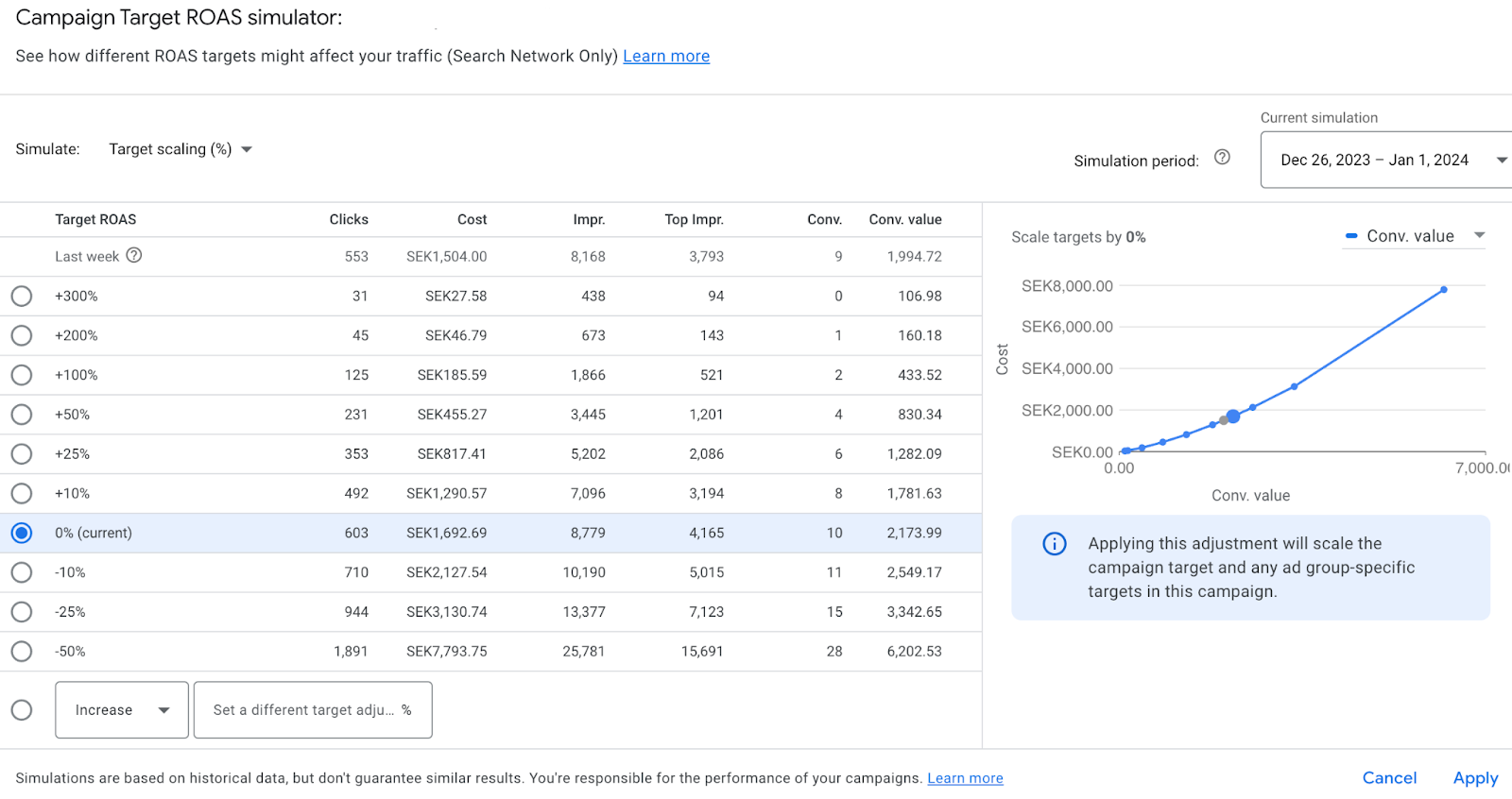Click the Impr. column header

pyautogui.click(x=589, y=219)
